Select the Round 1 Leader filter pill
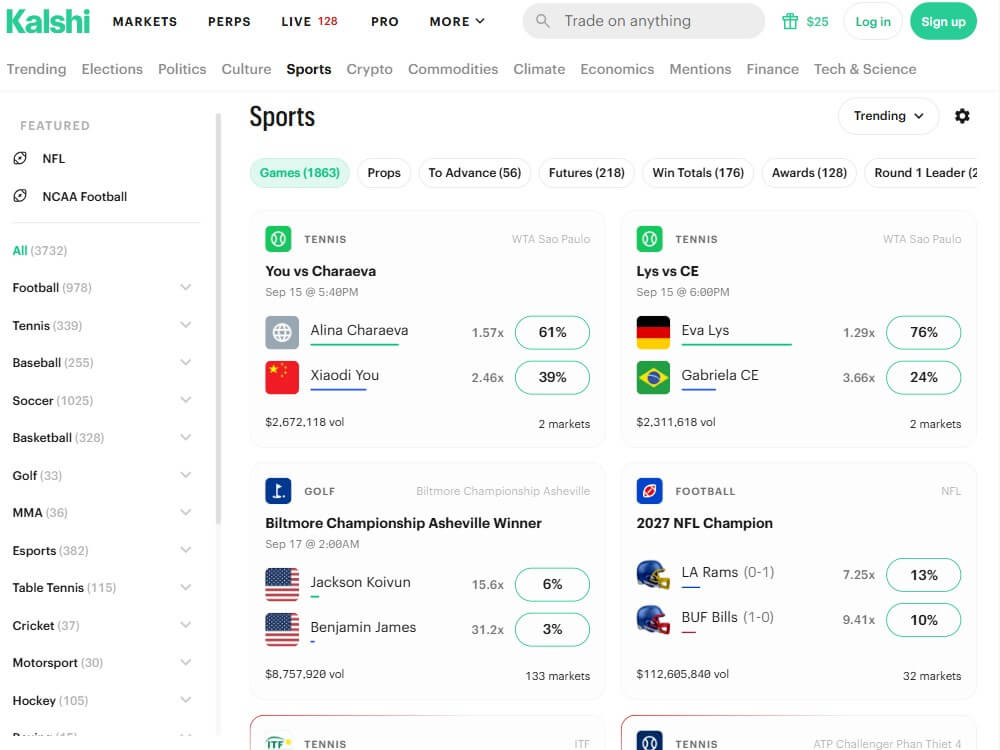The width and height of the screenshot is (1000, 750). coord(921,173)
